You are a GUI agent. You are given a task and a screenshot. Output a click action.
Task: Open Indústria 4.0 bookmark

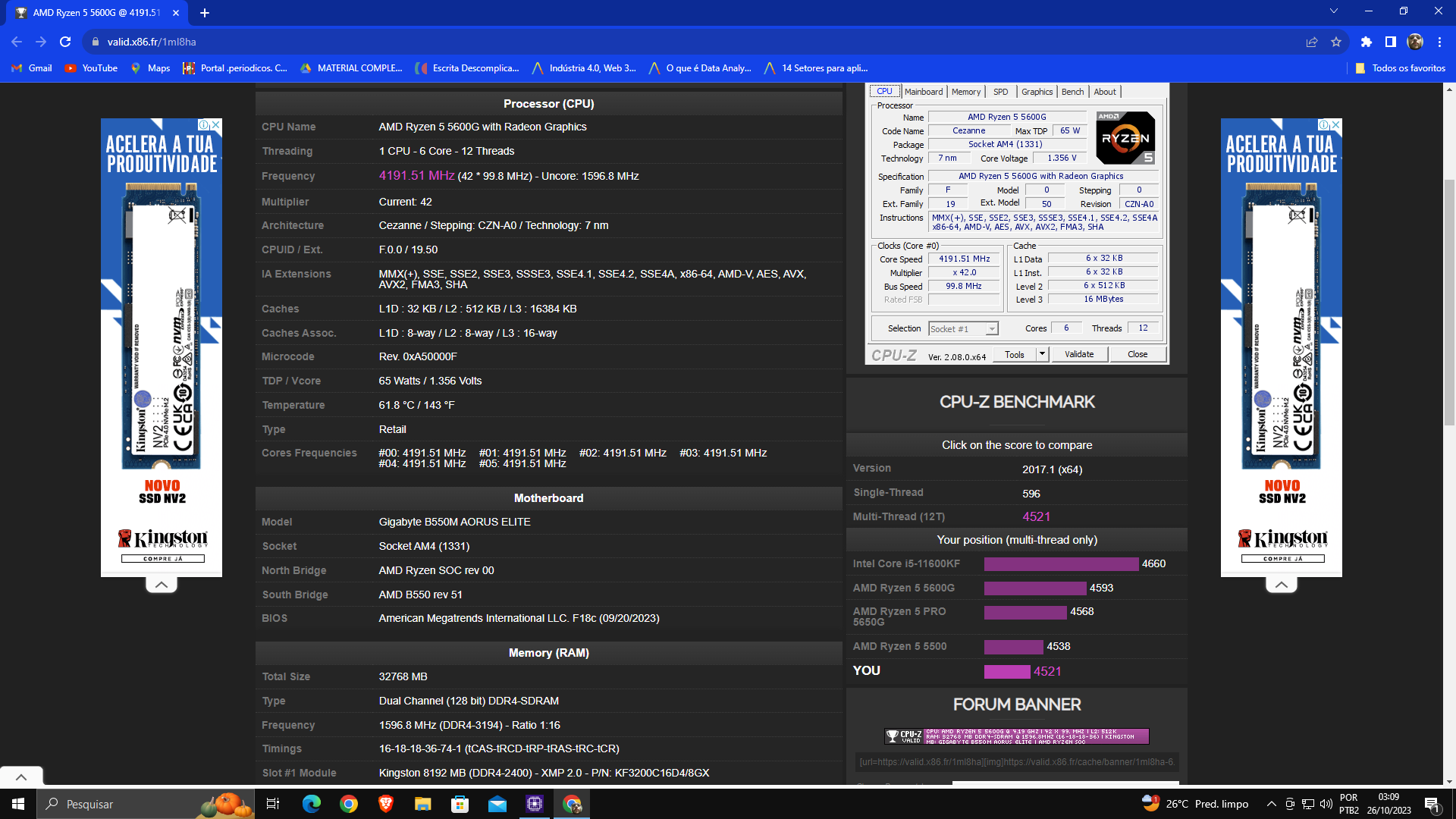coord(584,68)
